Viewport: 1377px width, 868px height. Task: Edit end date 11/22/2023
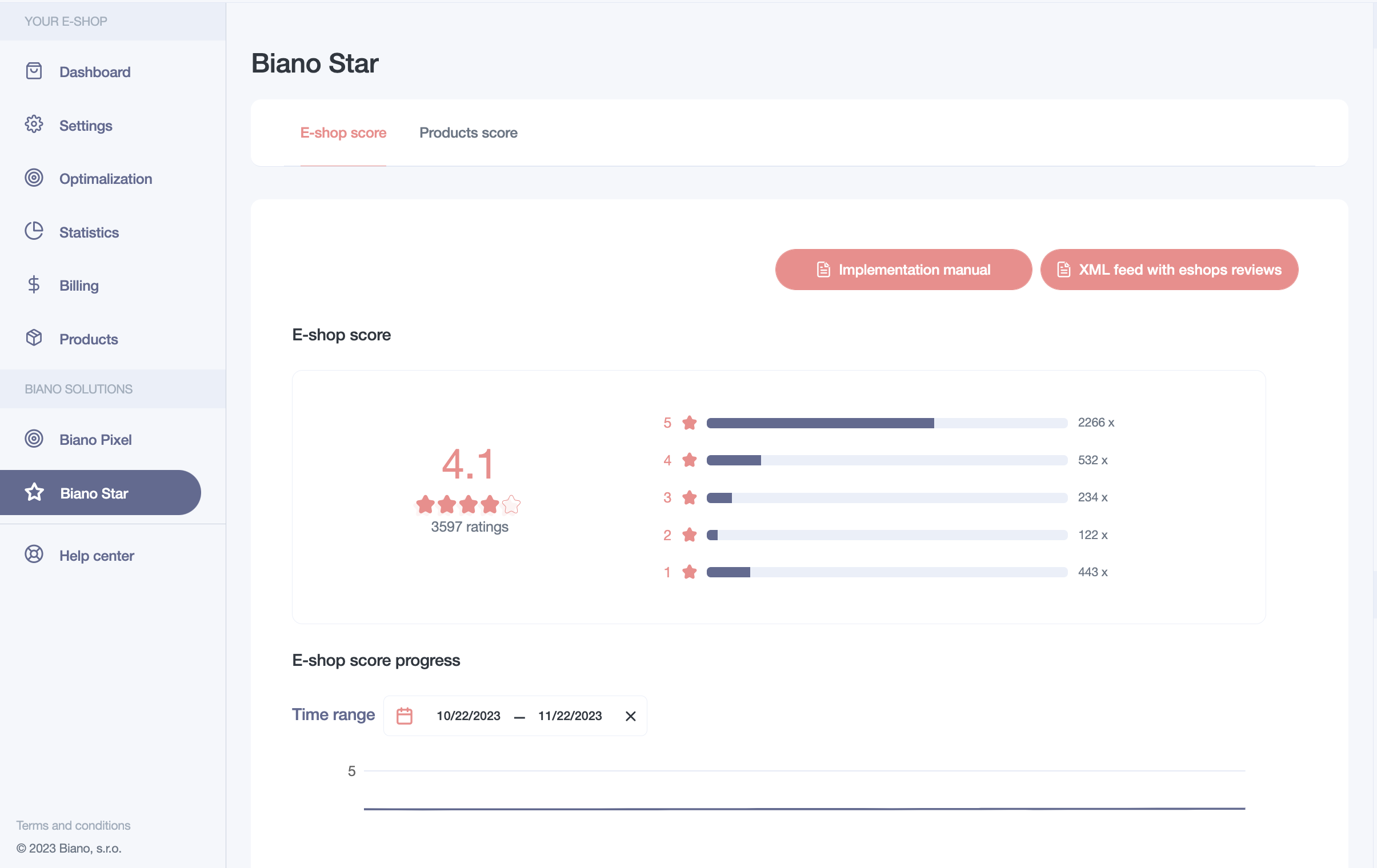[570, 716]
